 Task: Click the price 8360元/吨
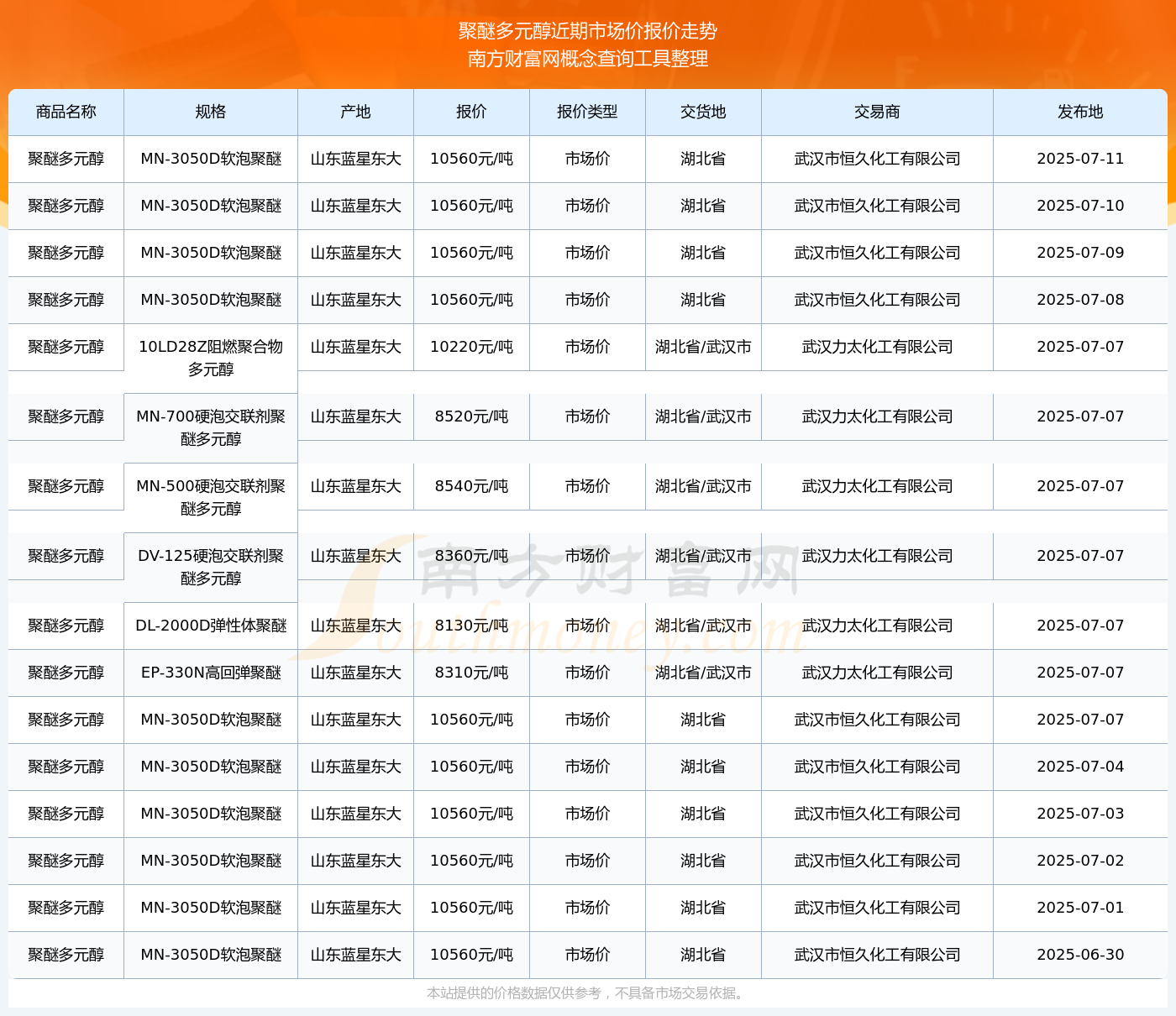pos(472,556)
